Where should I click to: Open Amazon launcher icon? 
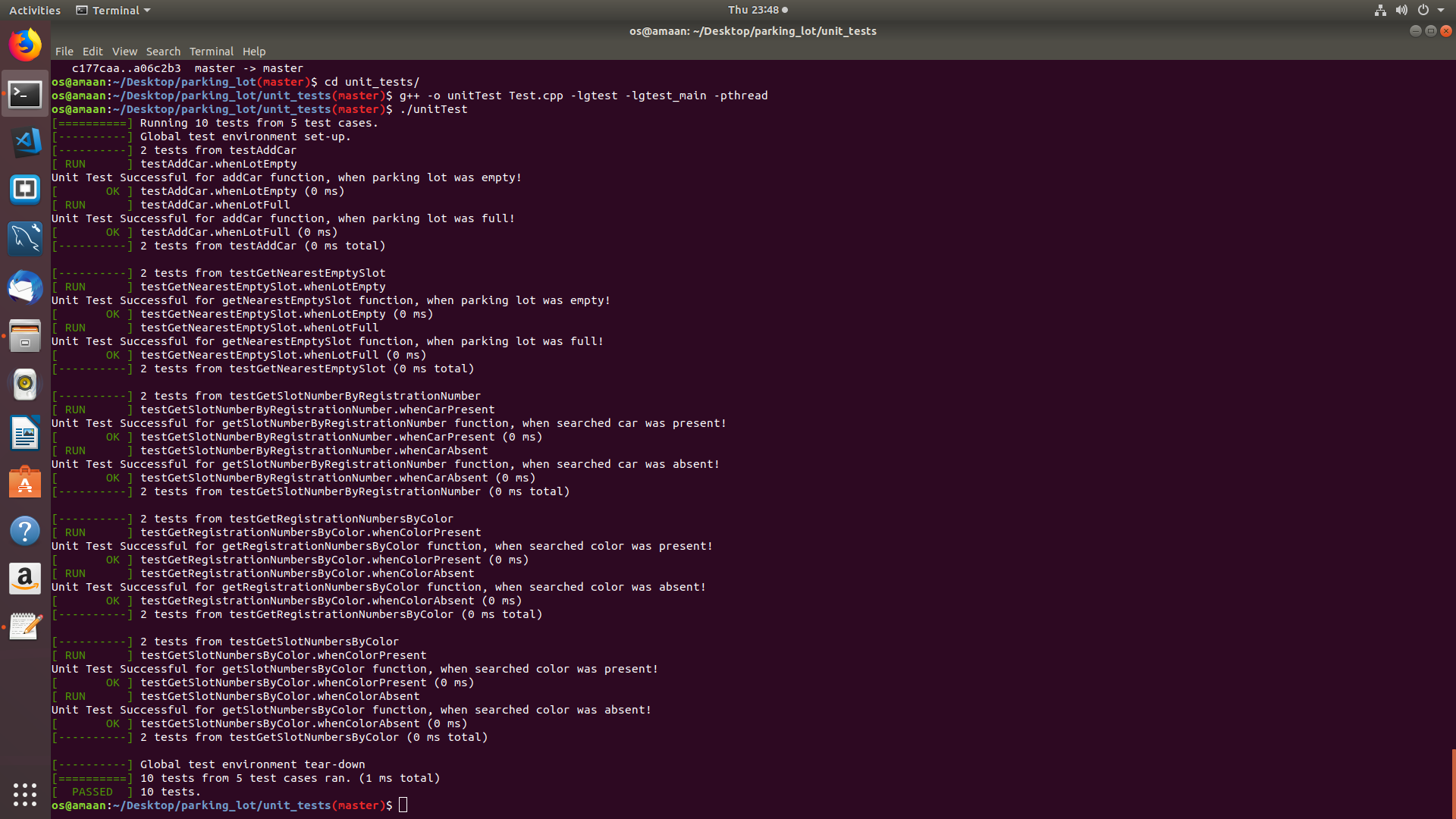click(25, 579)
